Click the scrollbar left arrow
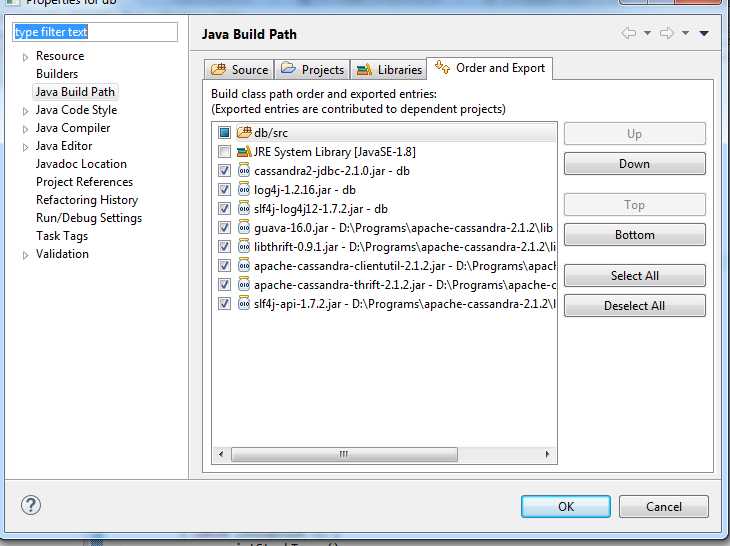This screenshot has width=730, height=546. (221, 454)
